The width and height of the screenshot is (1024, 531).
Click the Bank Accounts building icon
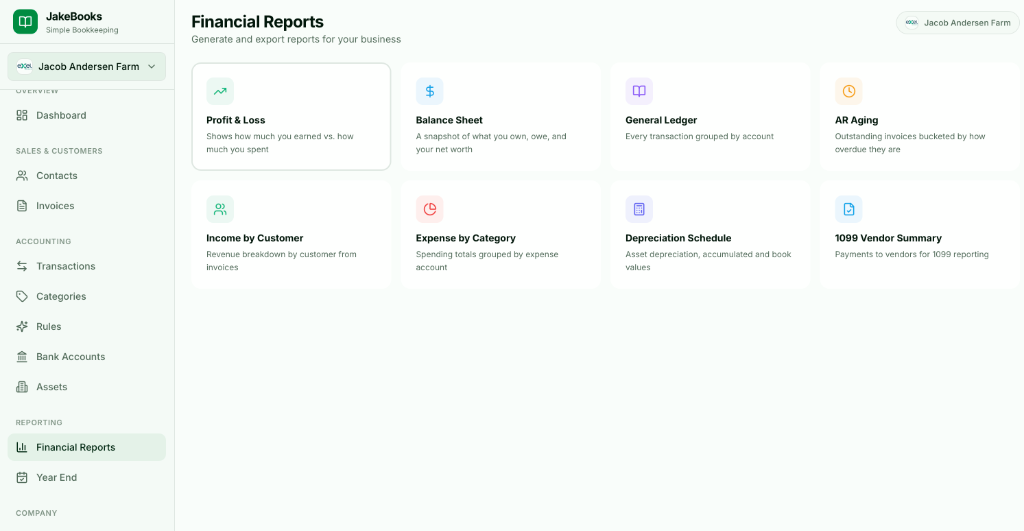pyautogui.click(x=22, y=357)
